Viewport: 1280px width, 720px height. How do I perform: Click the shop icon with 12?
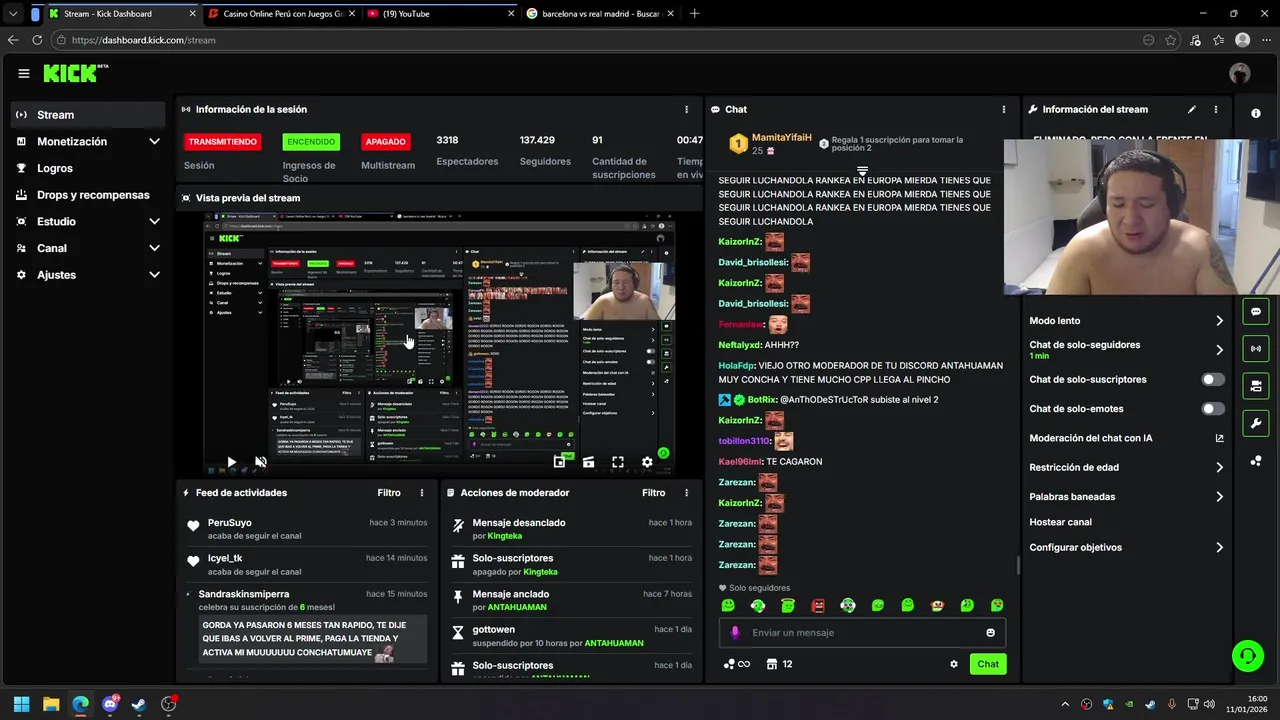(779, 664)
